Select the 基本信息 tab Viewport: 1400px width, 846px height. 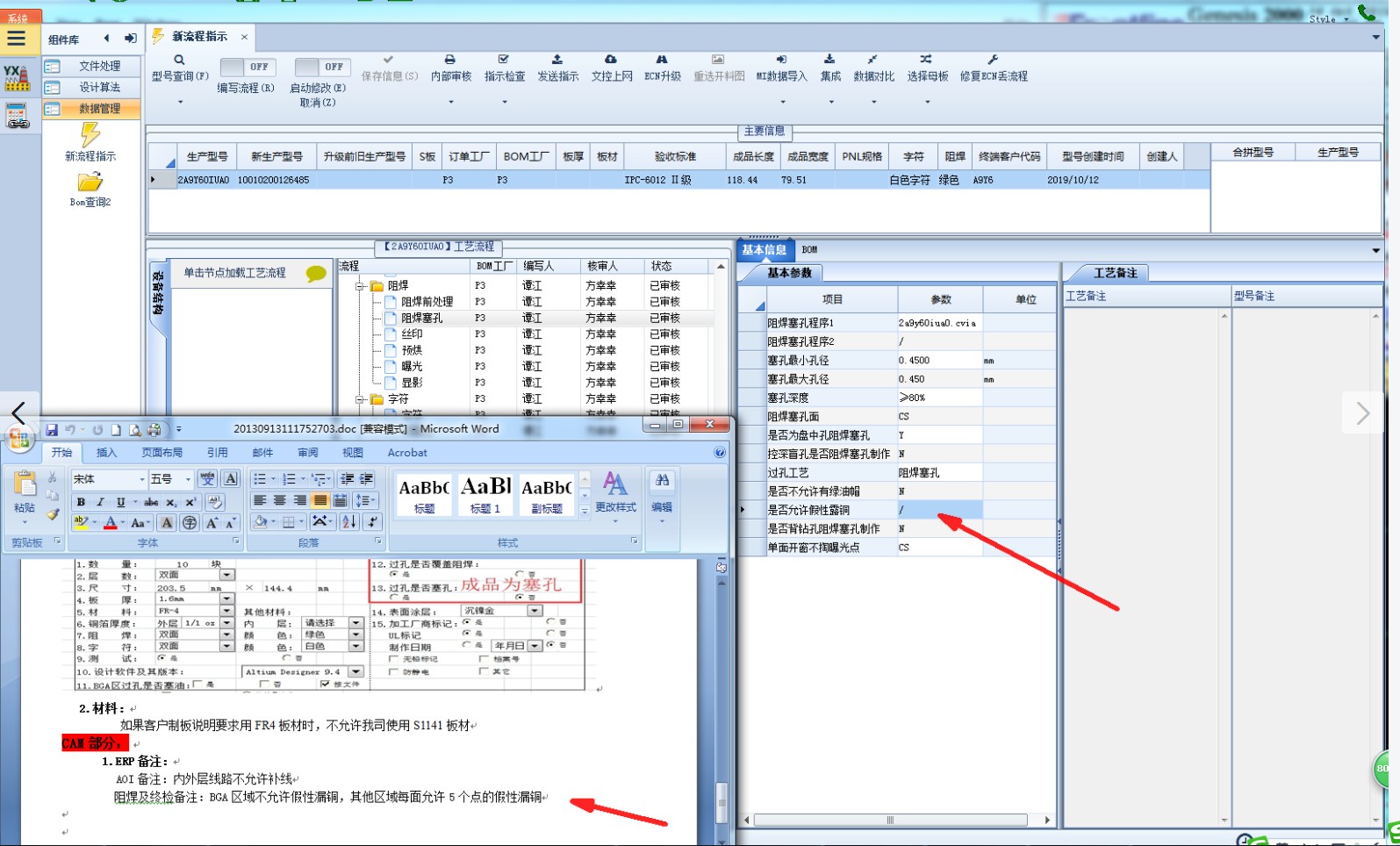(x=765, y=250)
